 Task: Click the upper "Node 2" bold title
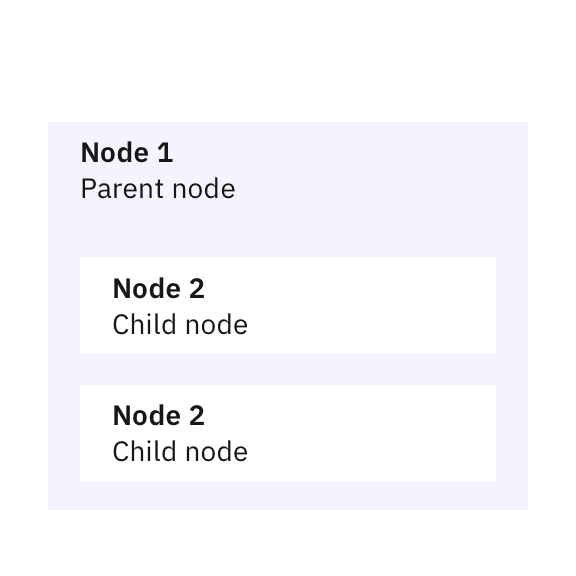click(x=158, y=288)
